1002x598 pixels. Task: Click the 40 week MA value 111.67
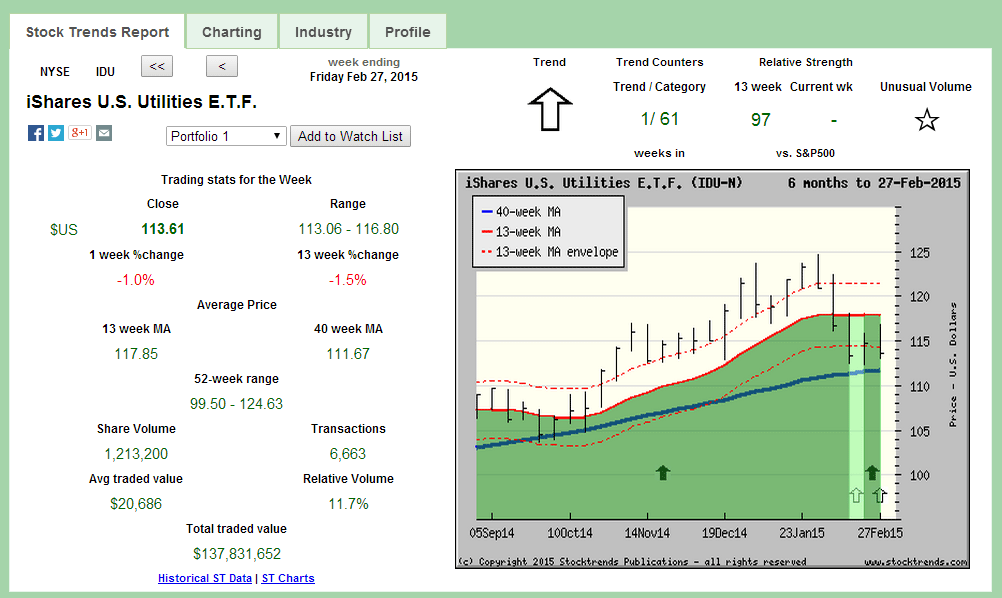coord(348,354)
